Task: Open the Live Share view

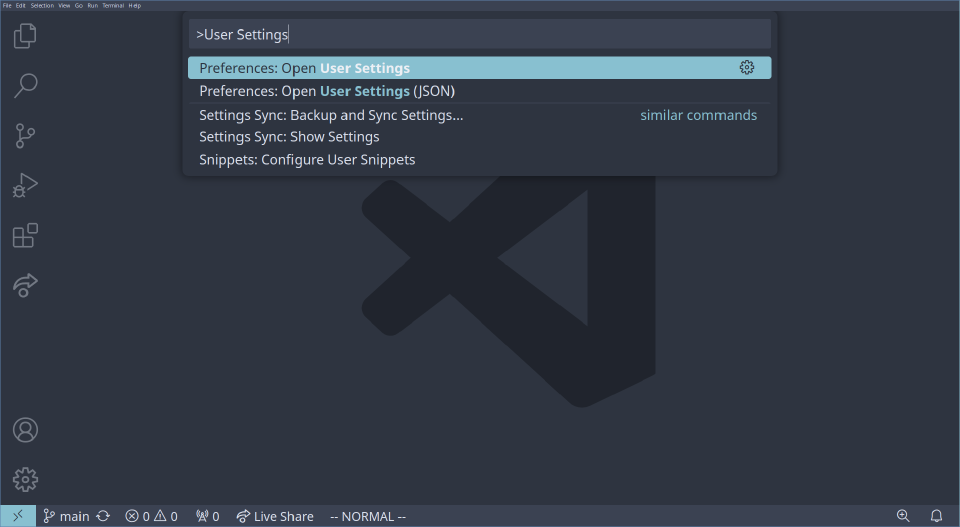Action: [x=25, y=285]
